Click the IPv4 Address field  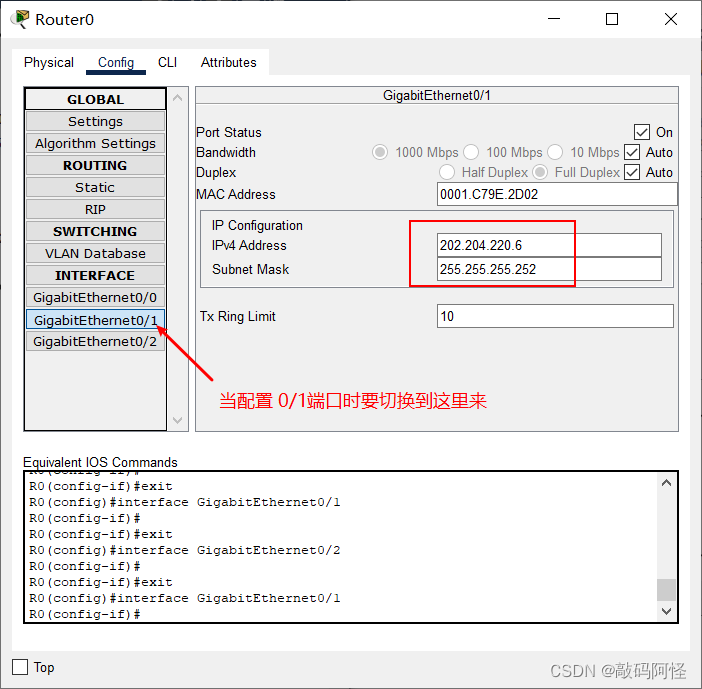point(549,245)
